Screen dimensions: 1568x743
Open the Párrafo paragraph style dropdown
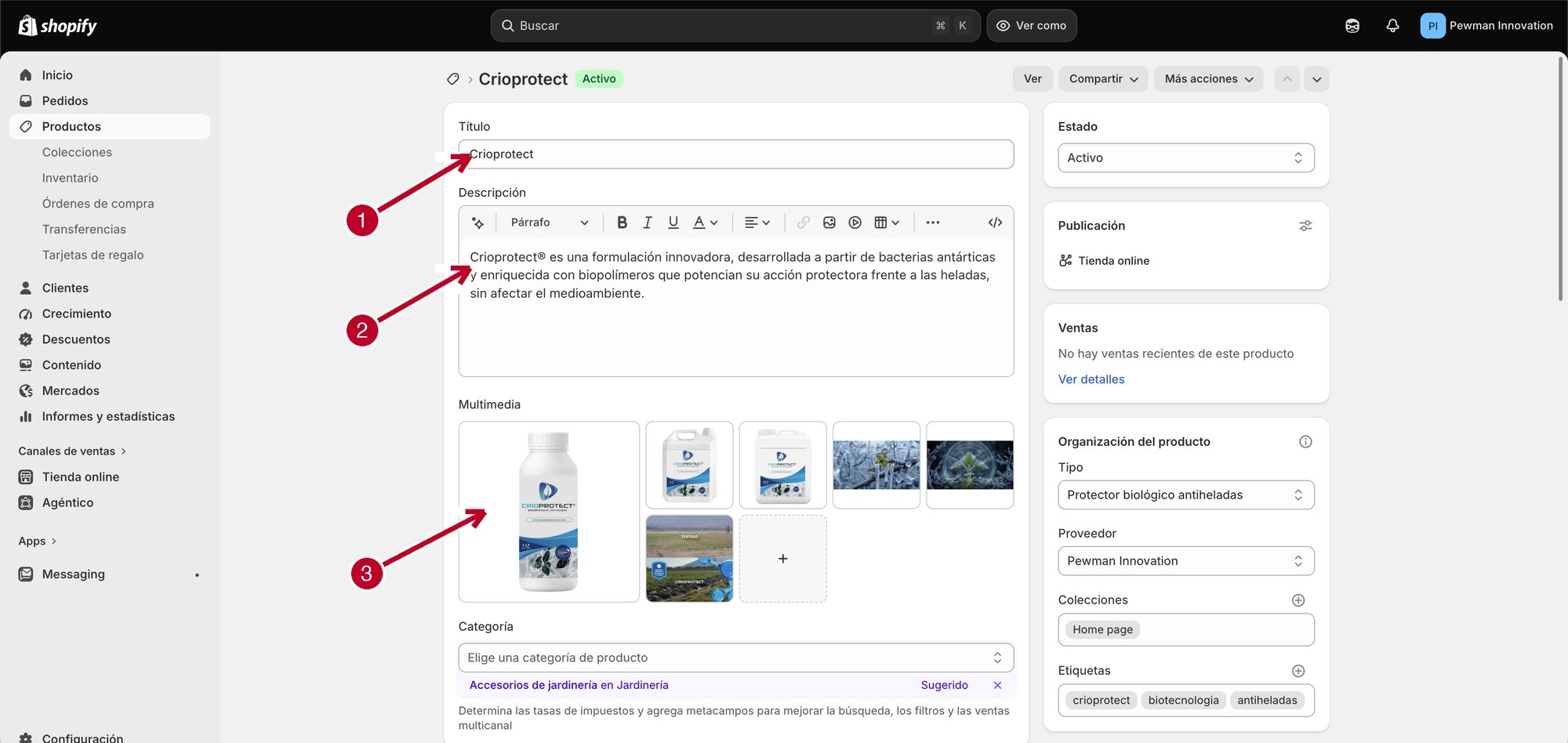point(549,223)
